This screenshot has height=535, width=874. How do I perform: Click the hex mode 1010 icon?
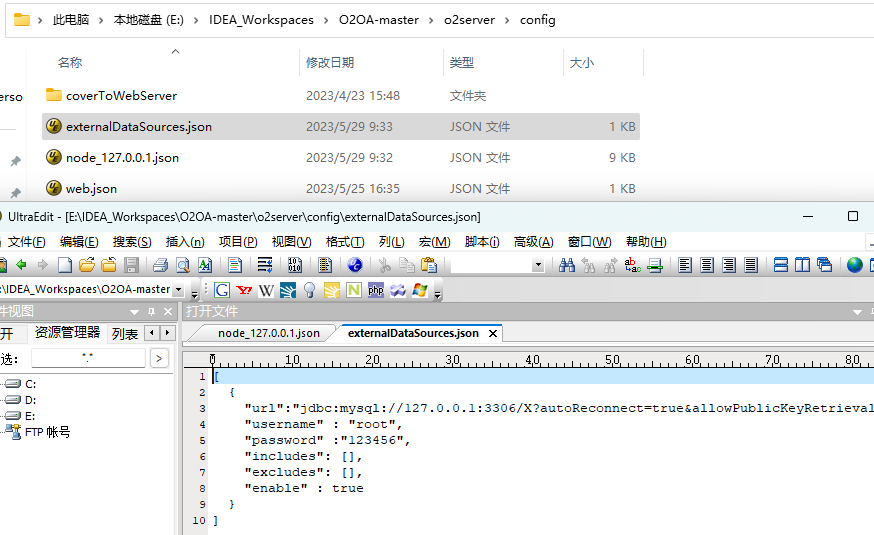click(295, 265)
